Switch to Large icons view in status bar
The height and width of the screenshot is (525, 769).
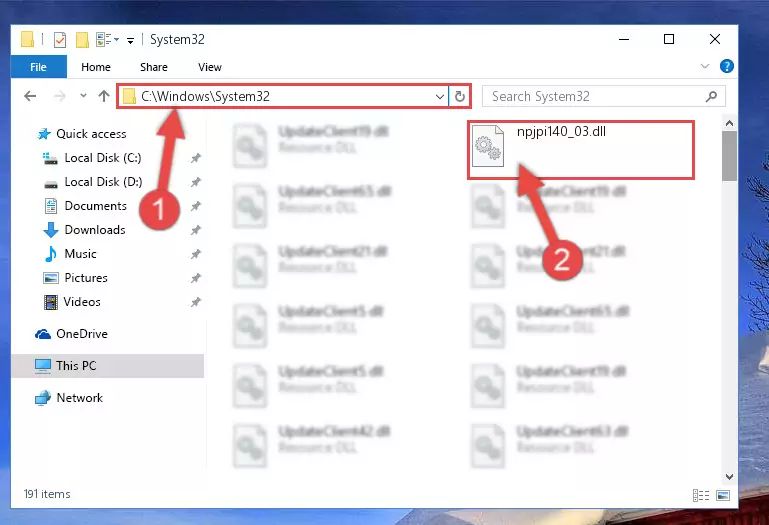(723, 495)
